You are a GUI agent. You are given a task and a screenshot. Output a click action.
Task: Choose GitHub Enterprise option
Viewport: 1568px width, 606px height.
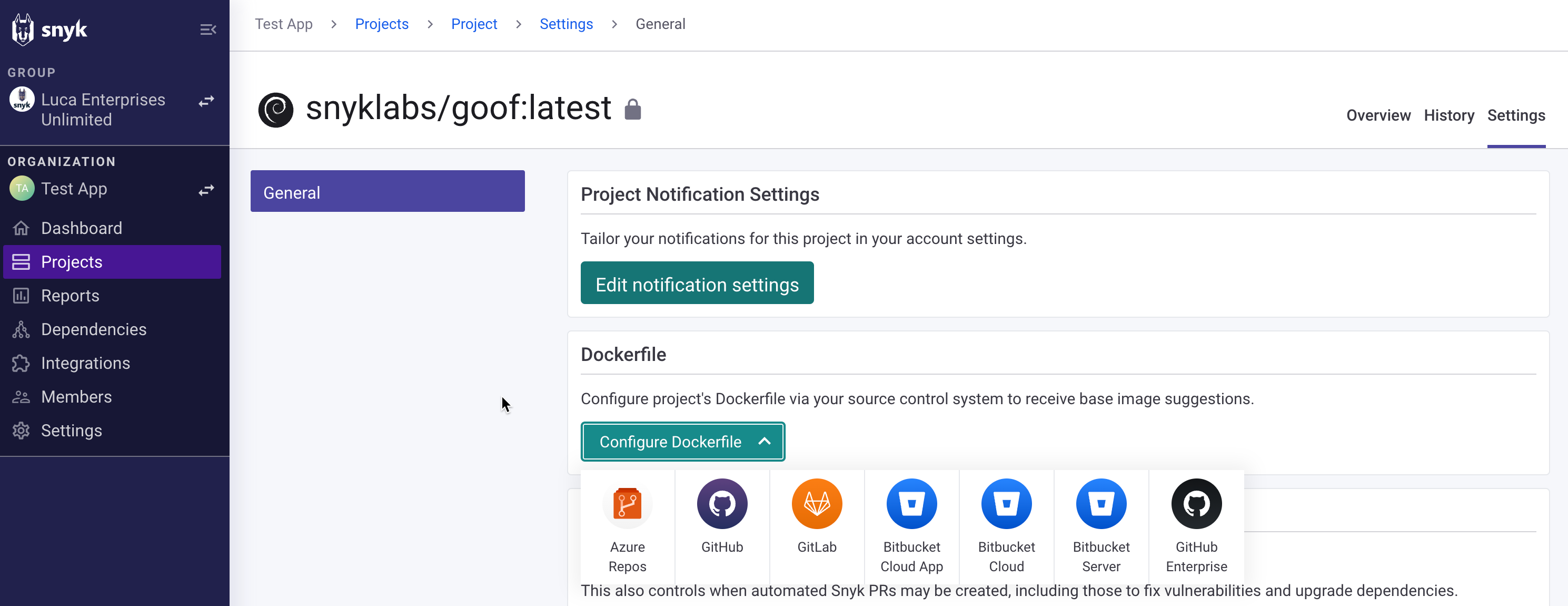tap(1195, 525)
